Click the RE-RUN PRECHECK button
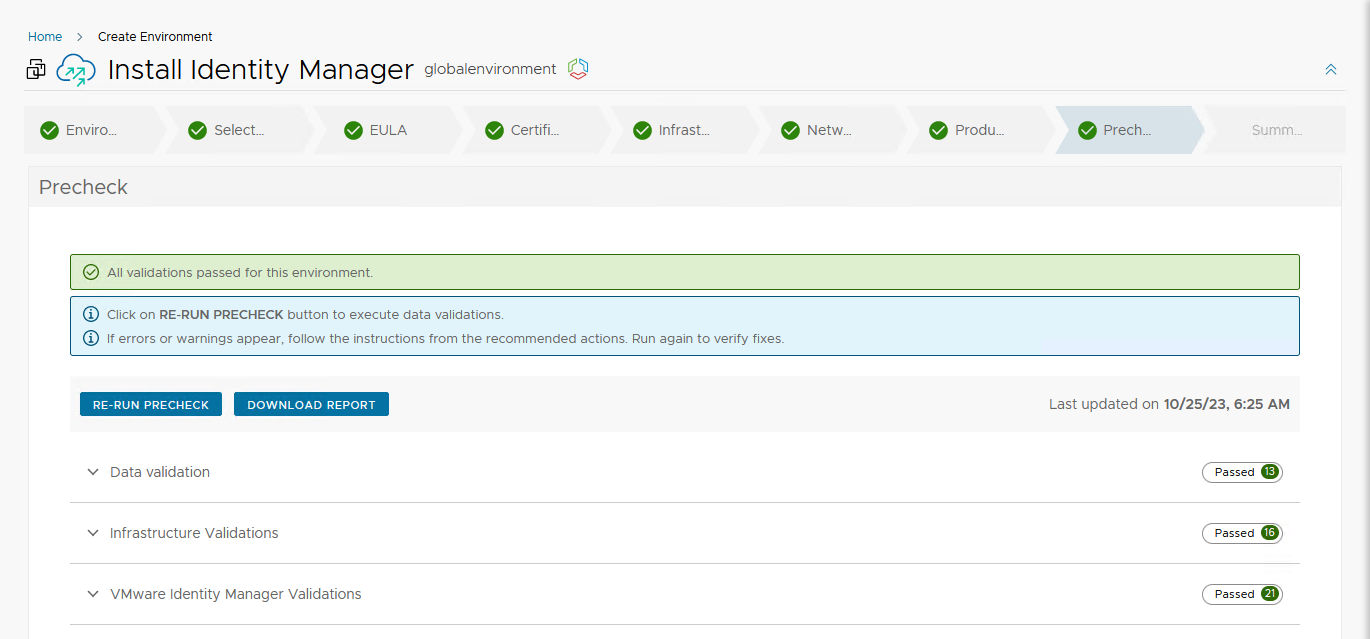This screenshot has width=1370, height=639. tap(151, 404)
